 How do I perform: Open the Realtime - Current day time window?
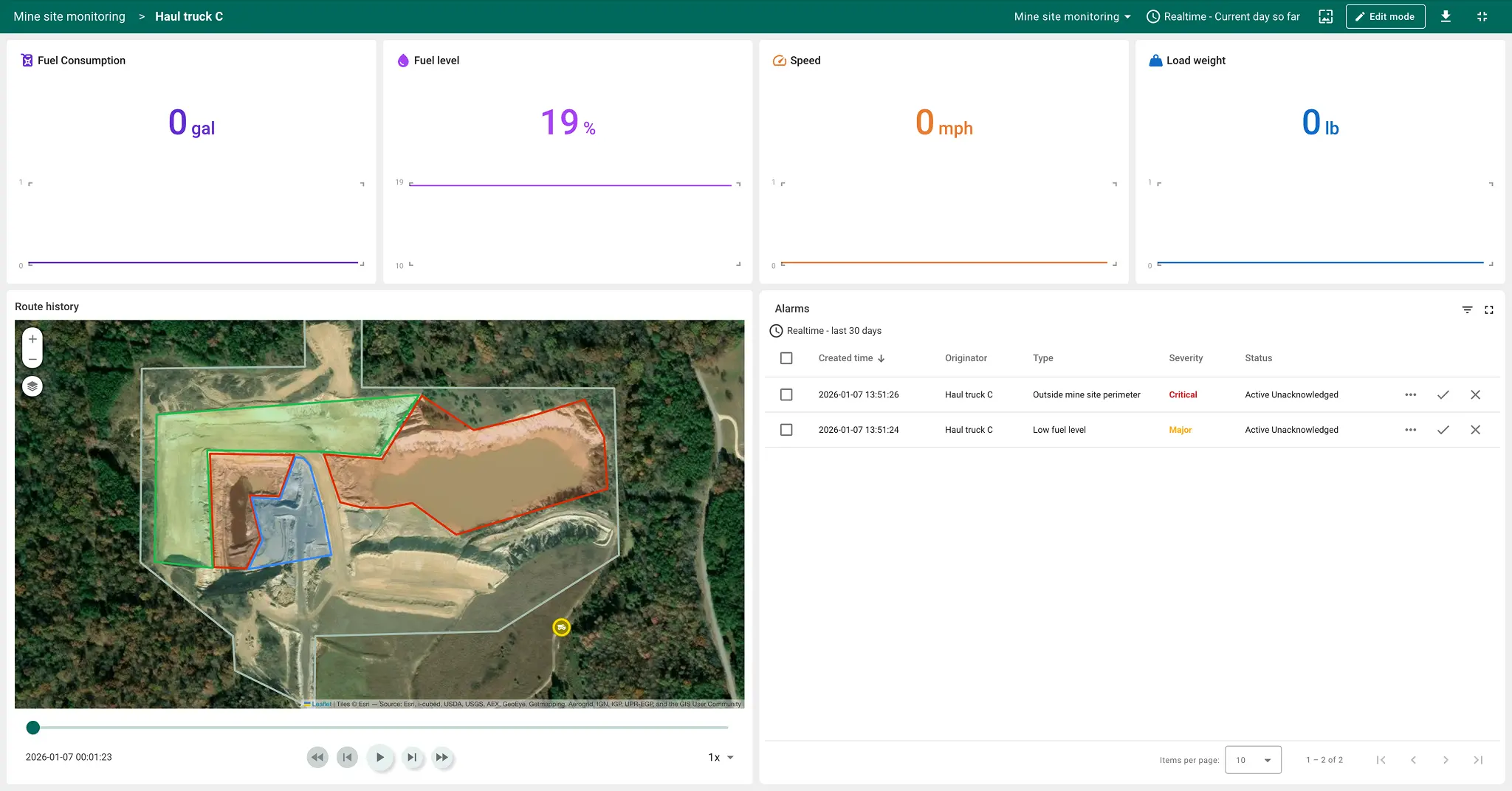pyautogui.click(x=1223, y=16)
